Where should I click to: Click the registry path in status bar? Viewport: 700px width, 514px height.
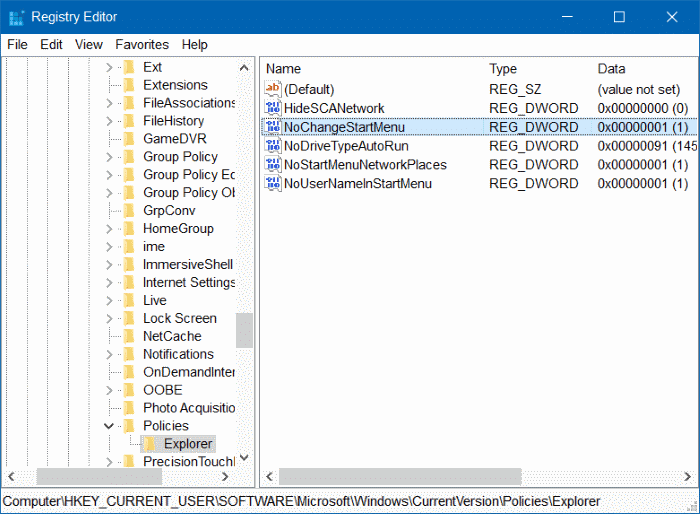[x=301, y=501]
